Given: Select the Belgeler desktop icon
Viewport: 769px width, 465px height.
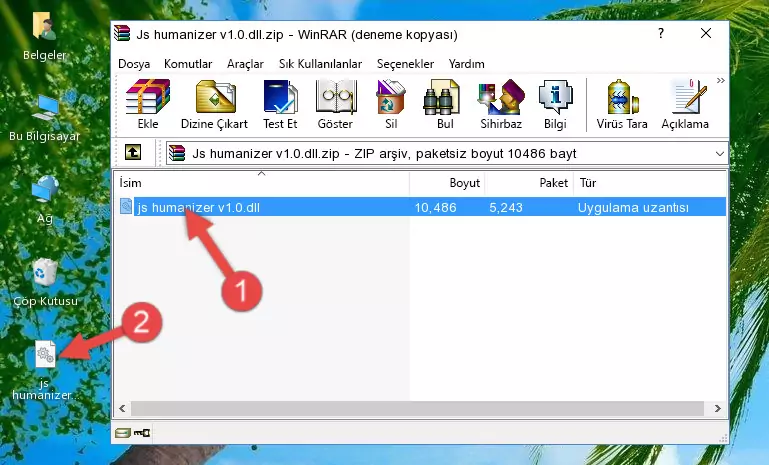Looking at the screenshot, I should pos(44,37).
